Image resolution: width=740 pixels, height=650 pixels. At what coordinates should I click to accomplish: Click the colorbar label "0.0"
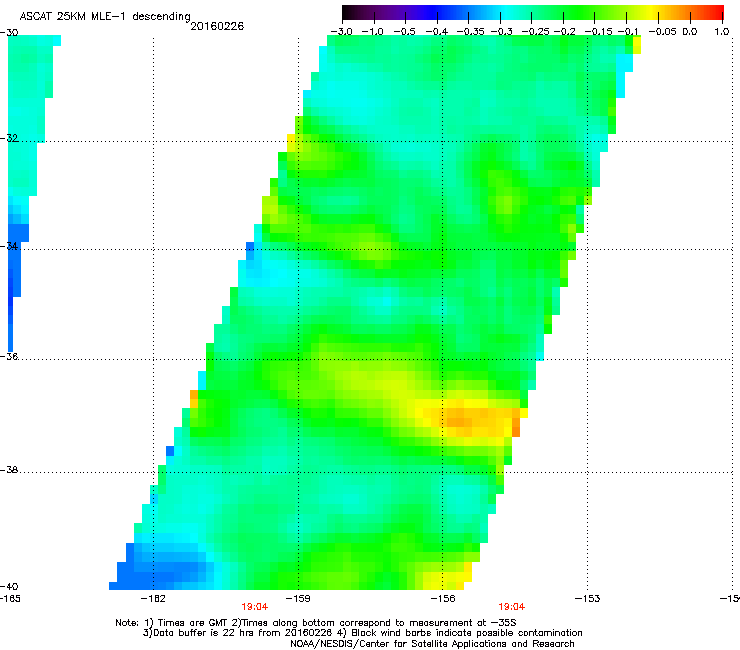coord(690,32)
